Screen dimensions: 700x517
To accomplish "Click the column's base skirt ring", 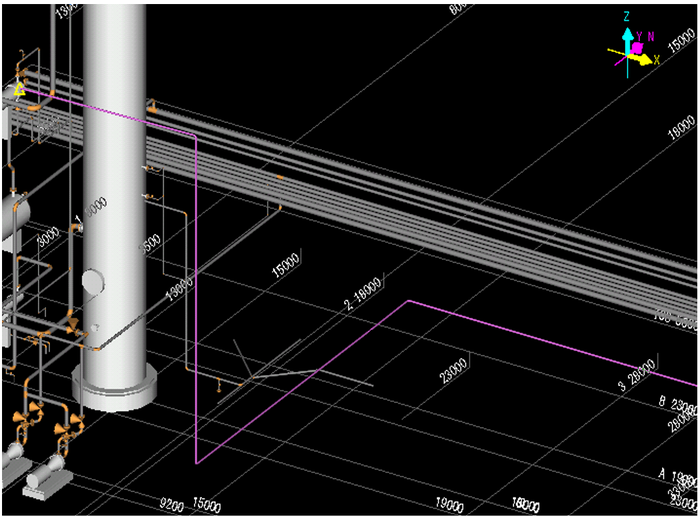I will pos(115,388).
